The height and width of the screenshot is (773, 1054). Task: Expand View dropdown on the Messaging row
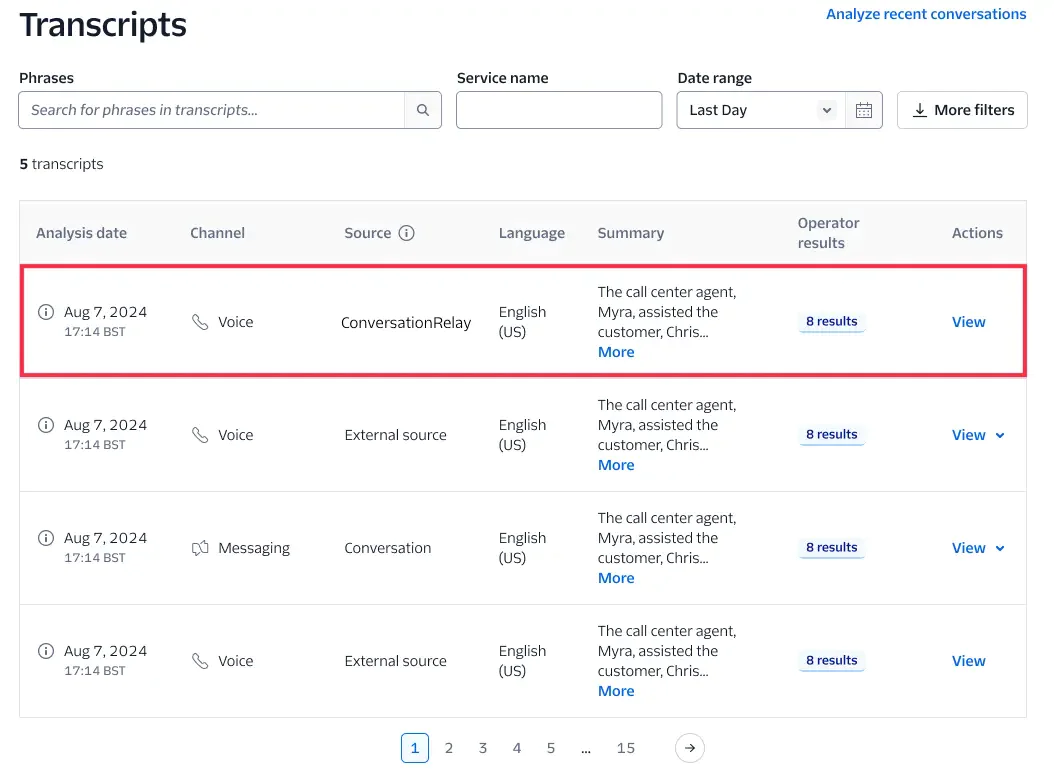tap(1000, 548)
